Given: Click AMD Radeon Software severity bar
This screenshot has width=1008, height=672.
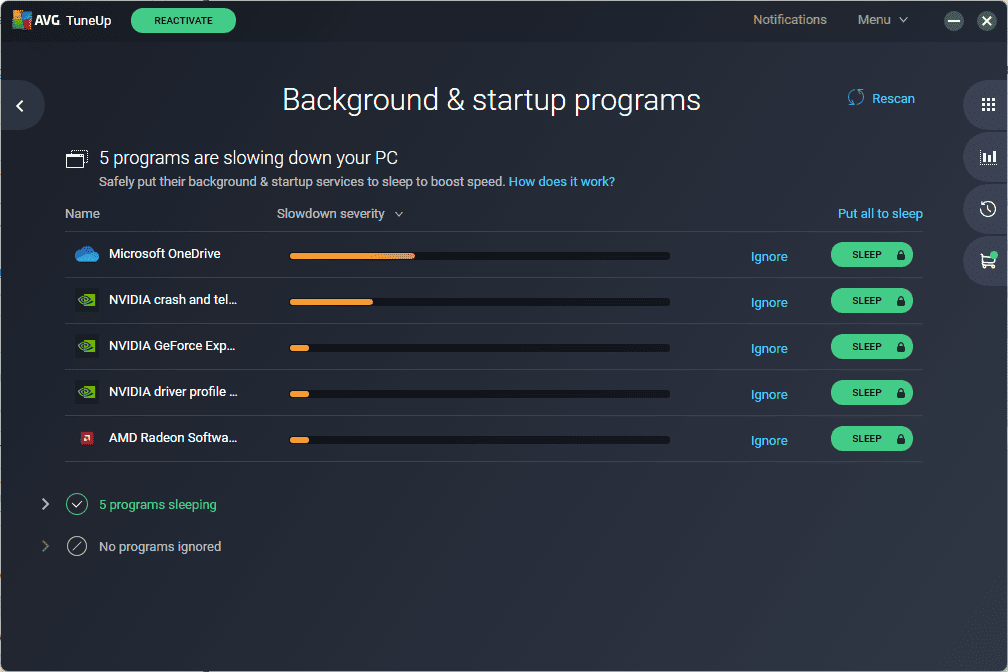Looking at the screenshot, I should point(480,440).
